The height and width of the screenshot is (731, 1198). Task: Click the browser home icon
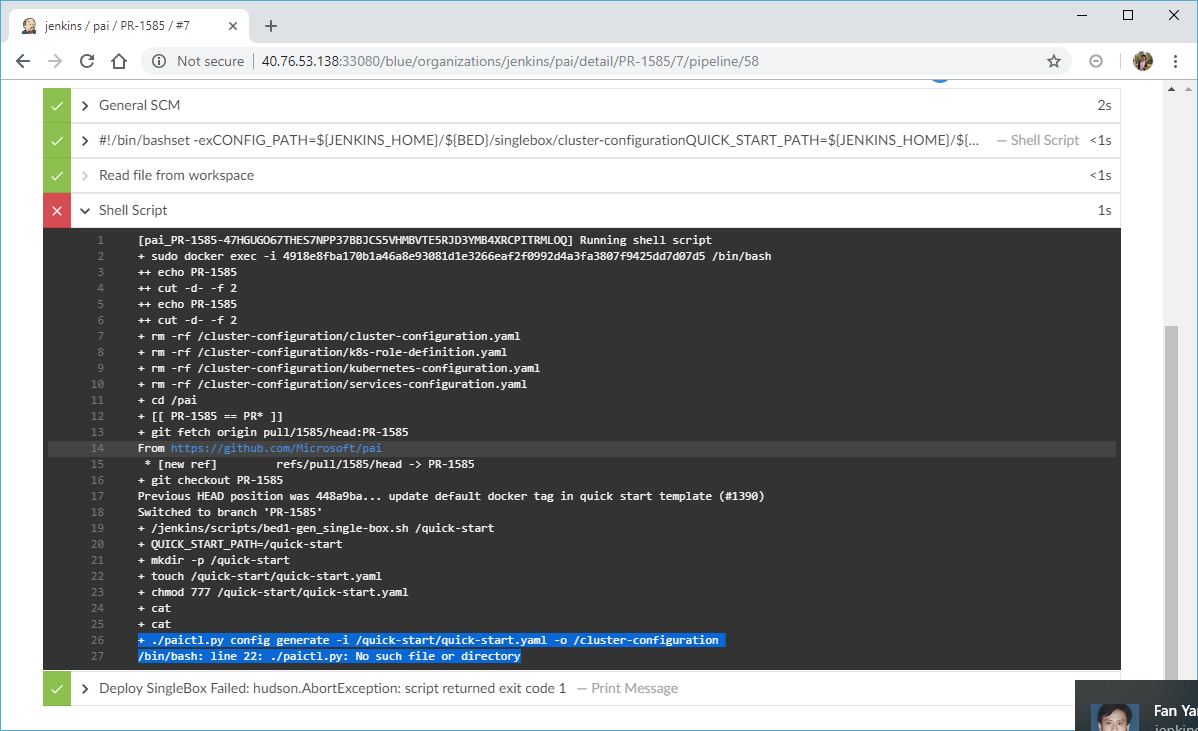pos(118,60)
